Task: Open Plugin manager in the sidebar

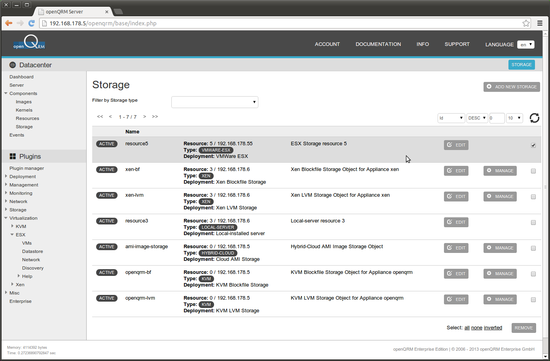Action: point(27,168)
